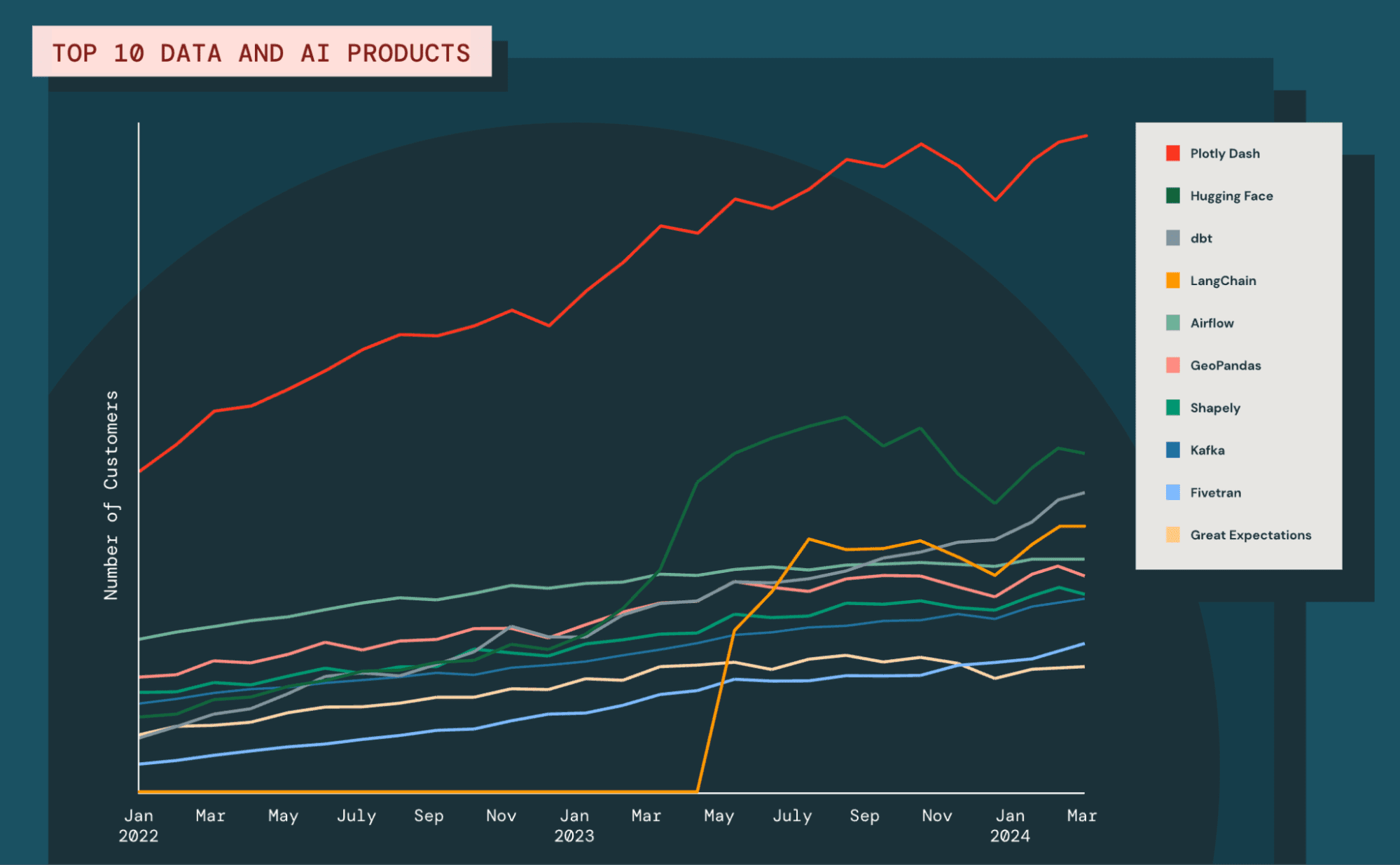The image size is (1400, 865).
Task: Select the 'LangChain' legend label
Action: click(1223, 281)
